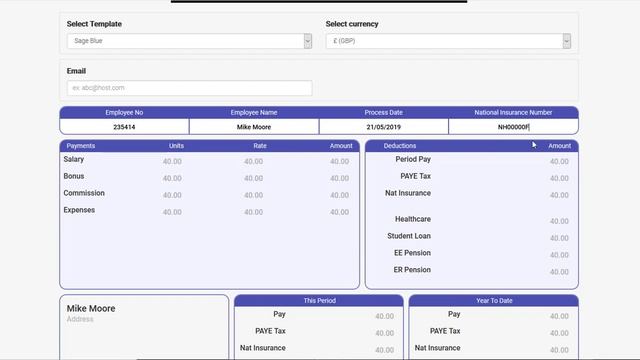Click the Salary units value
This screenshot has height=360, width=640.
pyautogui.click(x=172, y=161)
